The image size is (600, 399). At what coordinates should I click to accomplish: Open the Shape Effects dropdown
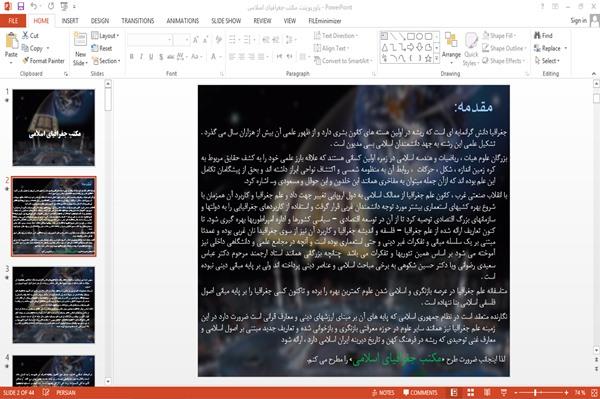click(x=504, y=61)
